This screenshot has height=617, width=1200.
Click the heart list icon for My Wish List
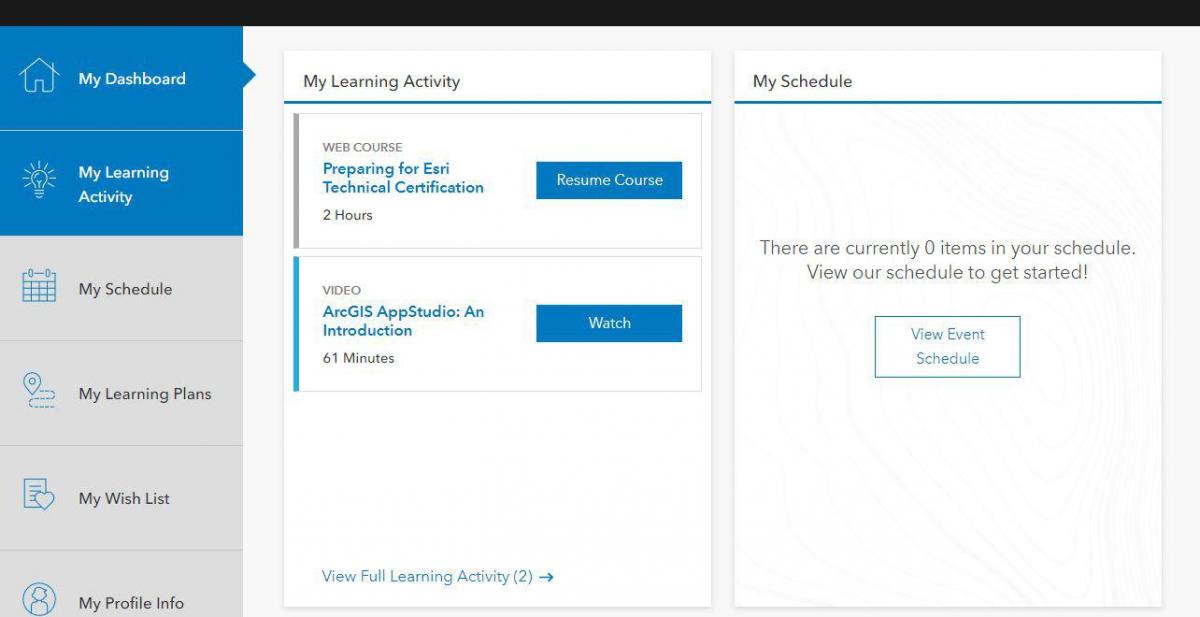[39, 496]
